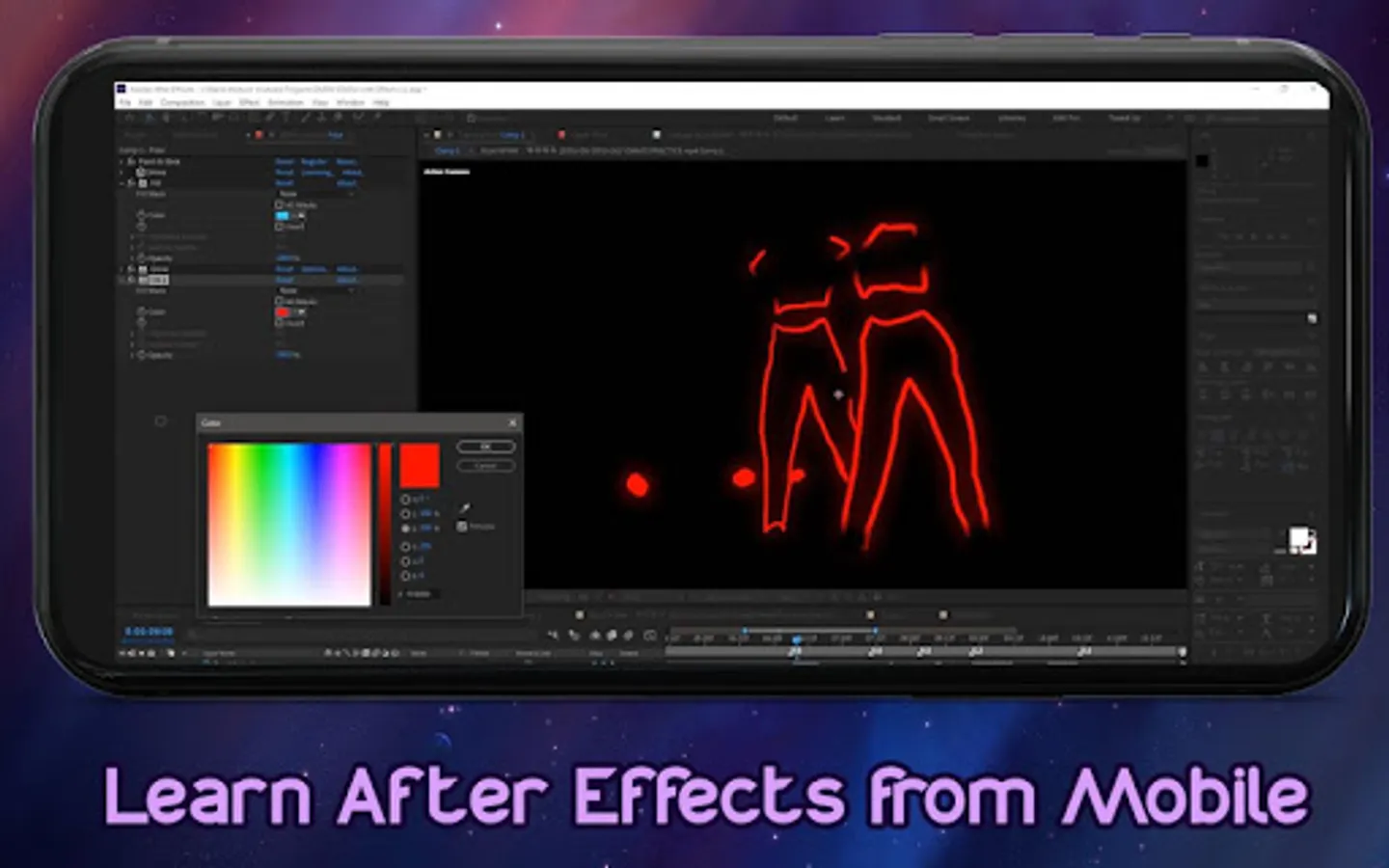Switch to the Standard workspace tab
This screenshot has width=1389, height=868.
[x=886, y=118]
